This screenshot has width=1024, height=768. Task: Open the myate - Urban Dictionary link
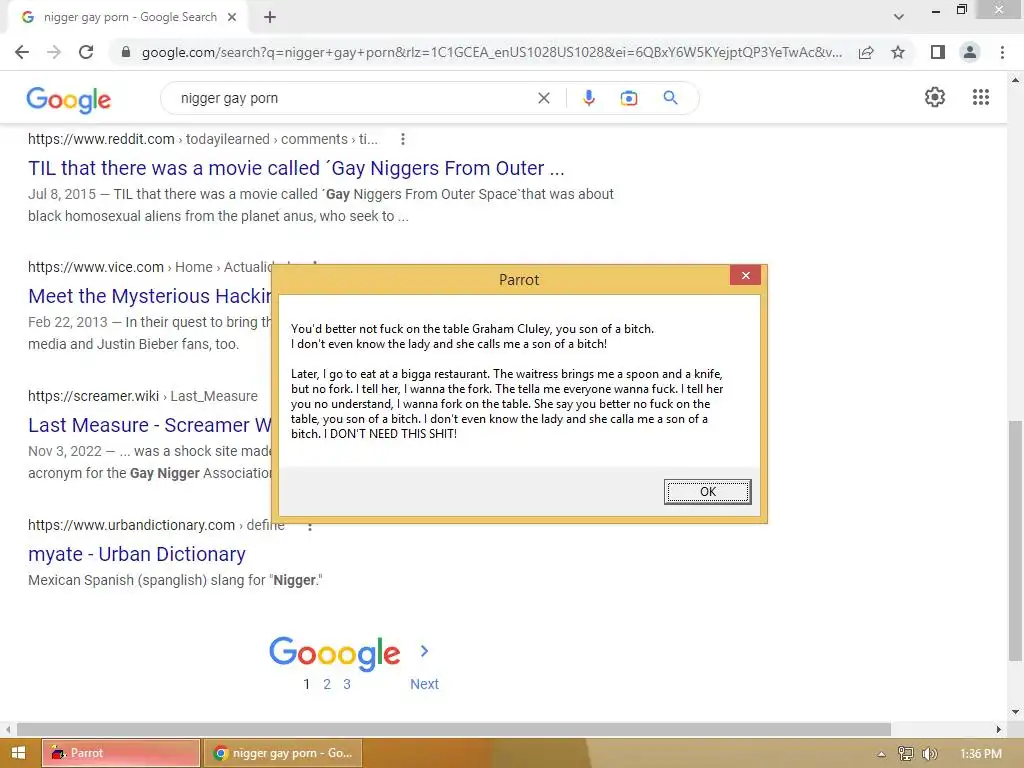[136, 554]
